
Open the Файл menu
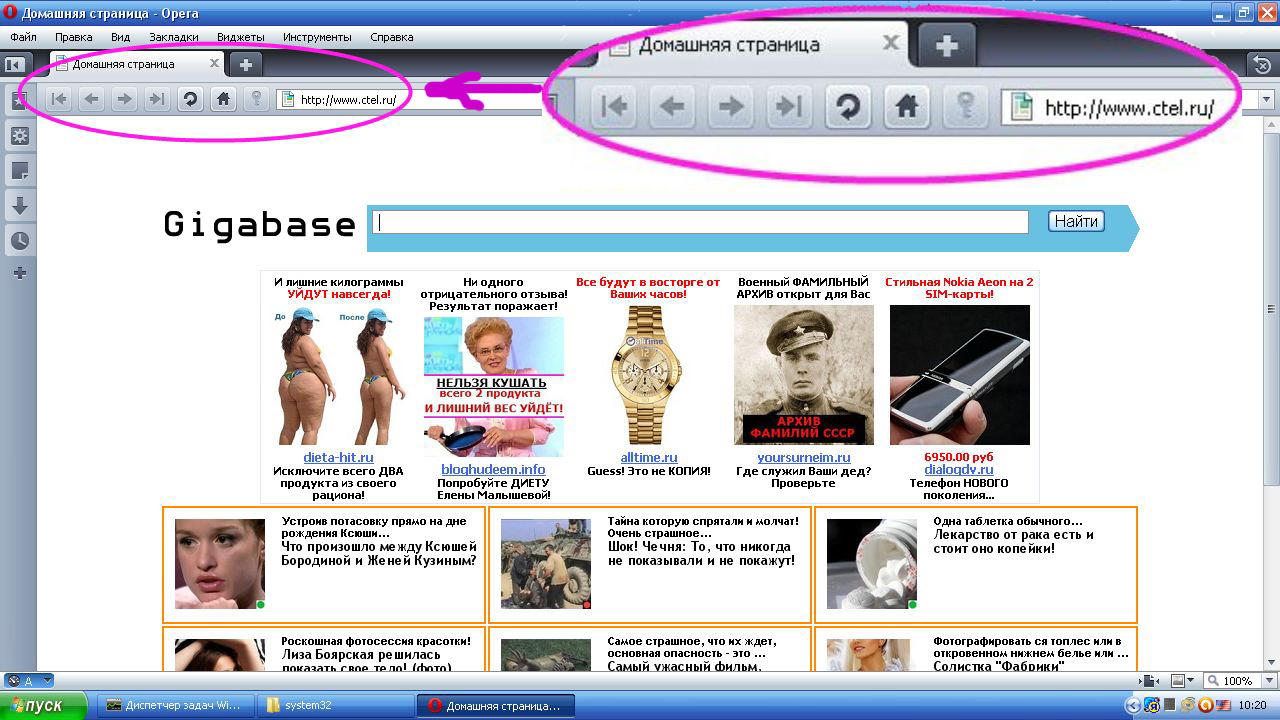pos(23,37)
